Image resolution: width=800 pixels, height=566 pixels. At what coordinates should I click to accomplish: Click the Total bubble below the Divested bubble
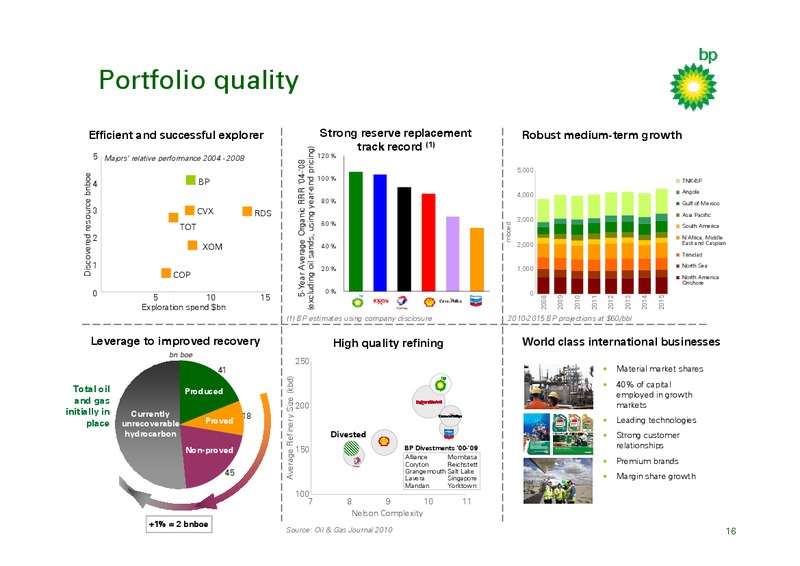pos(356,459)
